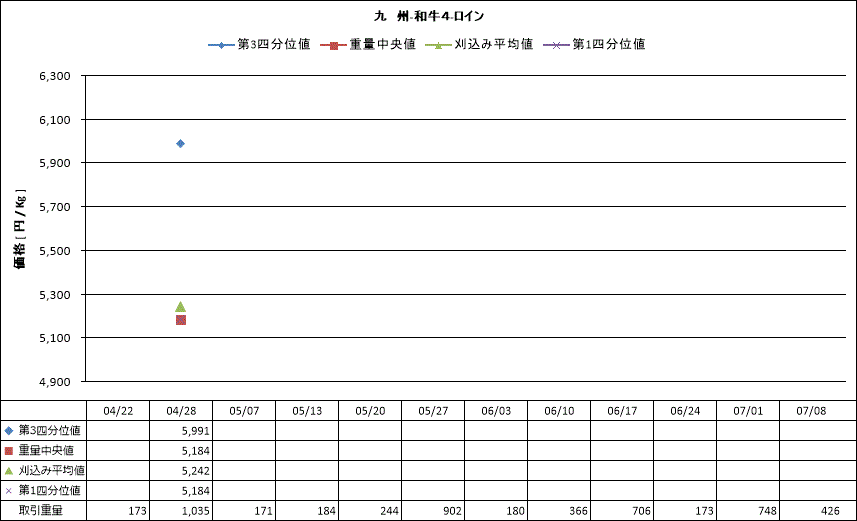857x521 pixels.
Task: Click the 第1四分位値 legend label text
Action: [609, 44]
